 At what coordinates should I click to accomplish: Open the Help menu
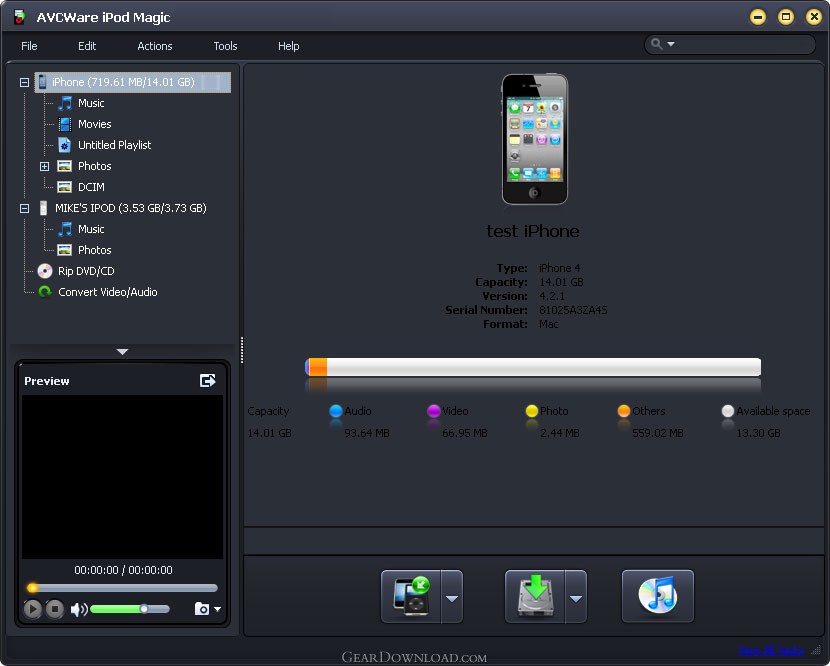click(x=288, y=46)
